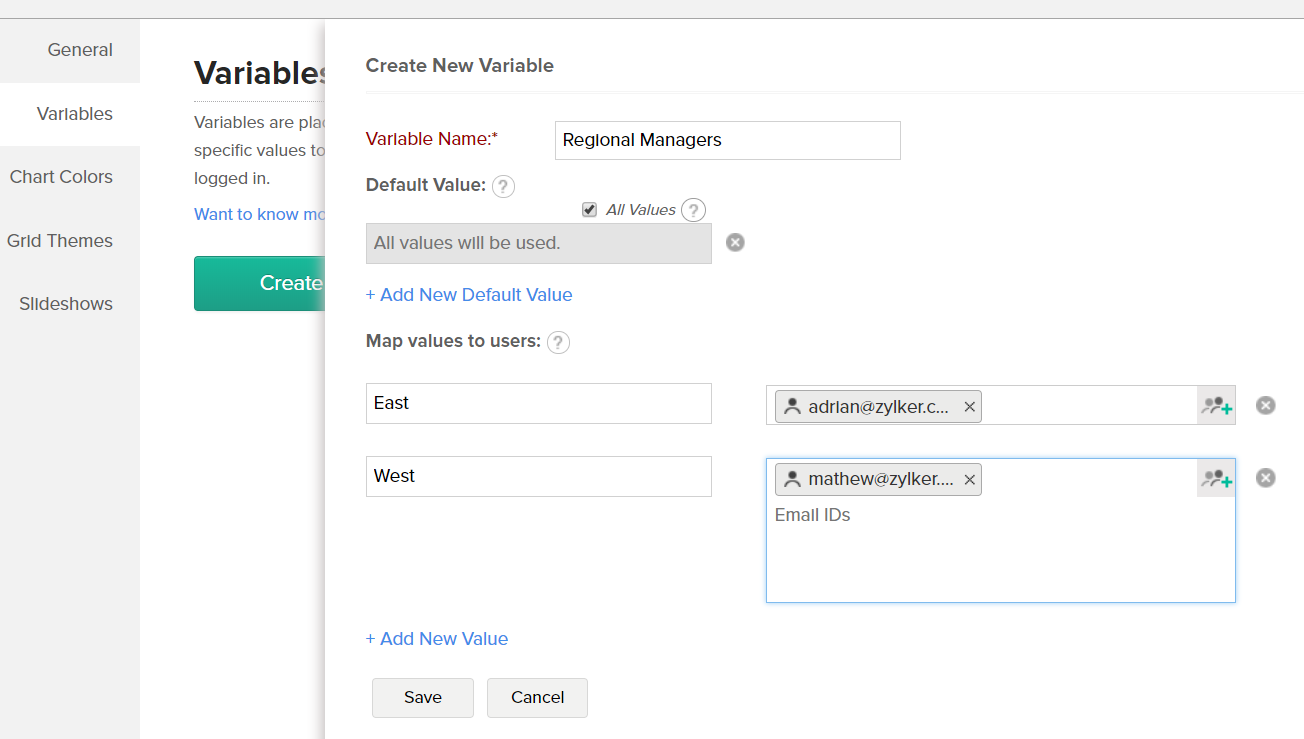This screenshot has height=739, width=1304.
Task: Cancel creating the new variable
Action: 537,698
